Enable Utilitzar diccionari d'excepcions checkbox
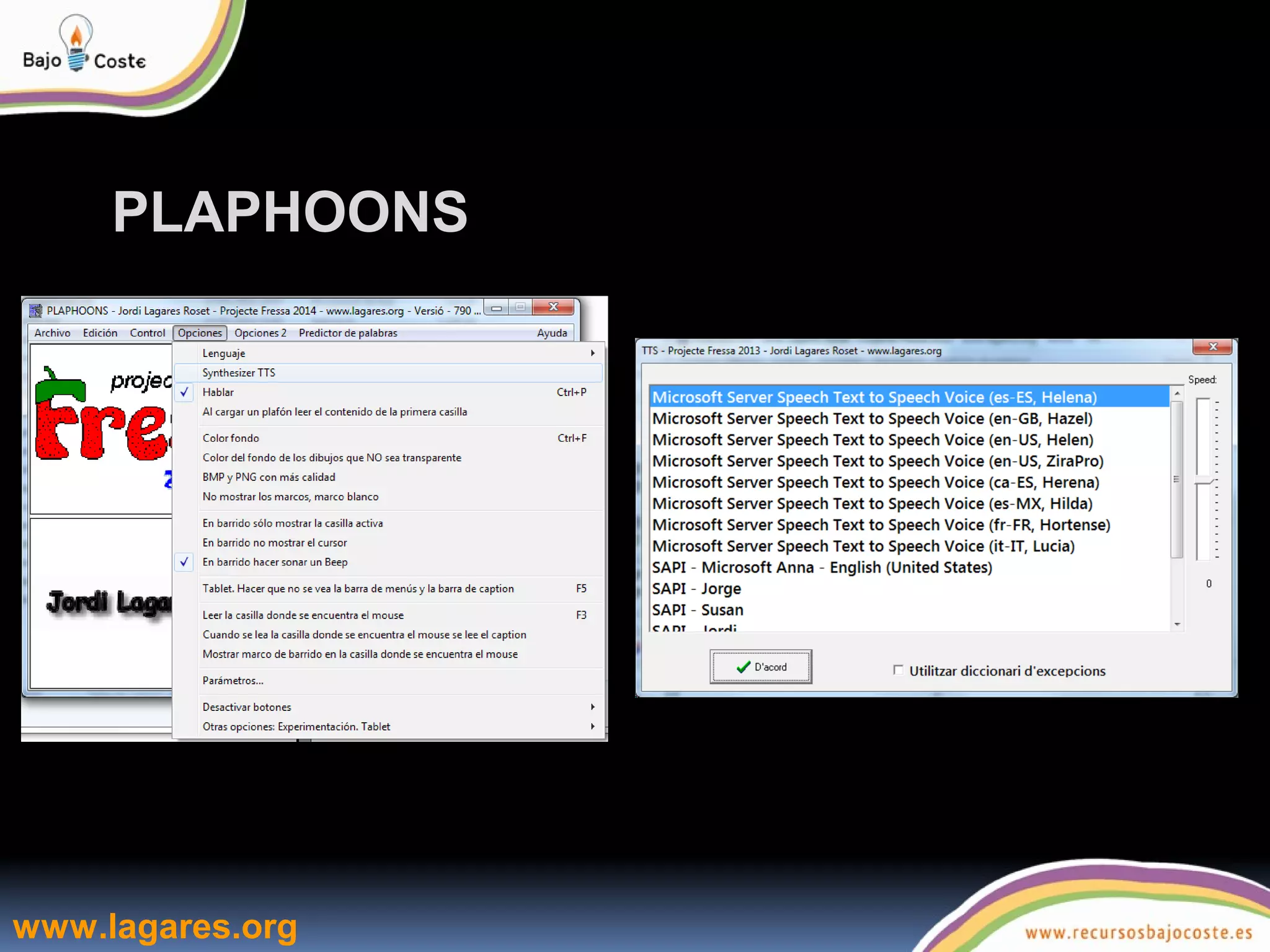 [898, 670]
